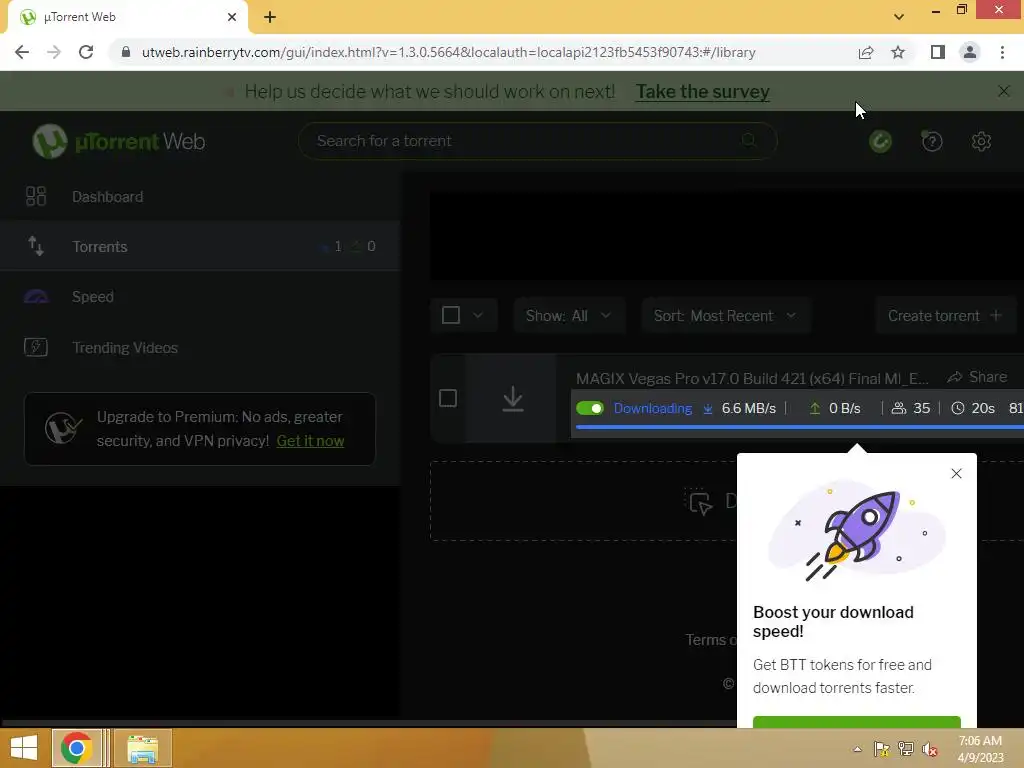This screenshot has width=1024, height=768.
Task: Open browser side panel icon
Action: tap(937, 52)
